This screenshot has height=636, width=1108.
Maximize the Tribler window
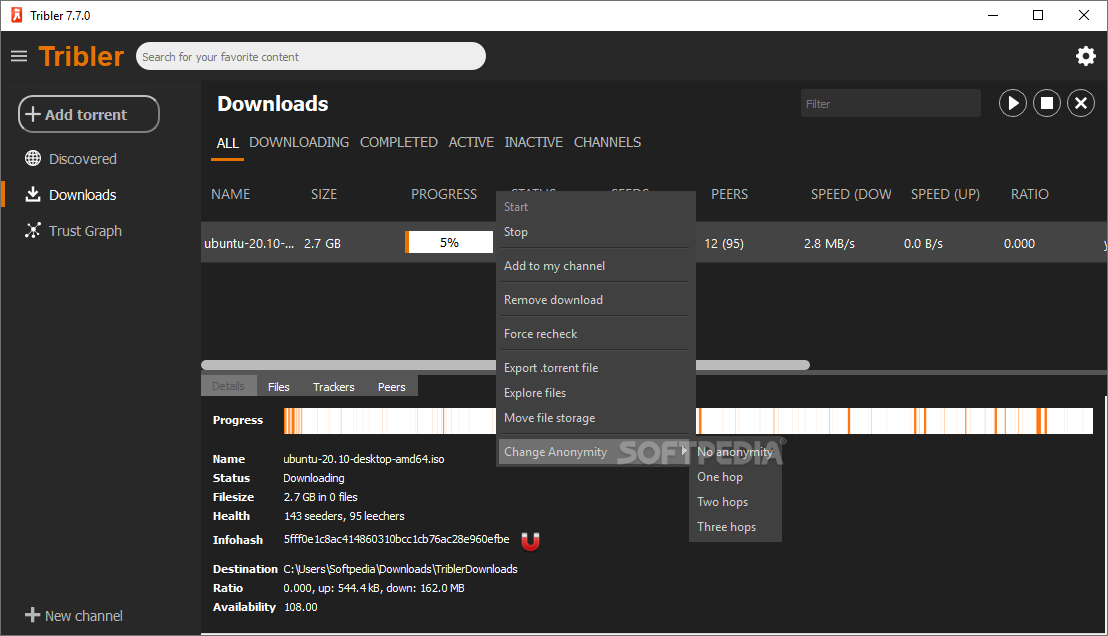tap(1038, 15)
